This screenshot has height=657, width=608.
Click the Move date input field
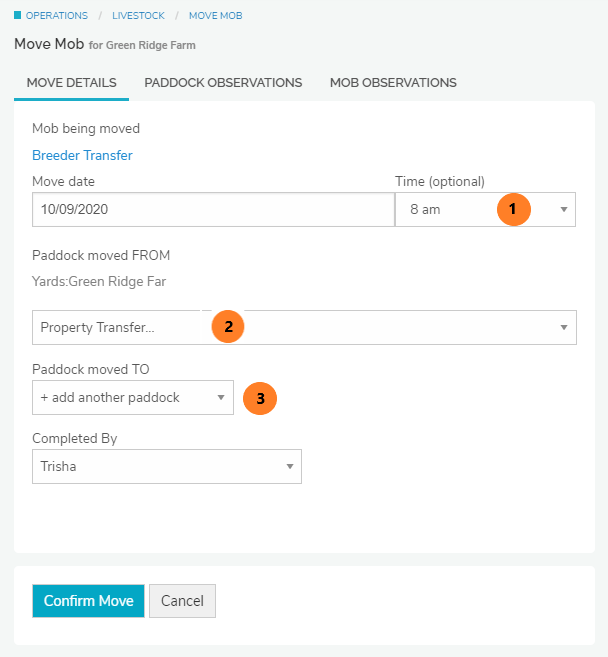click(x=213, y=210)
